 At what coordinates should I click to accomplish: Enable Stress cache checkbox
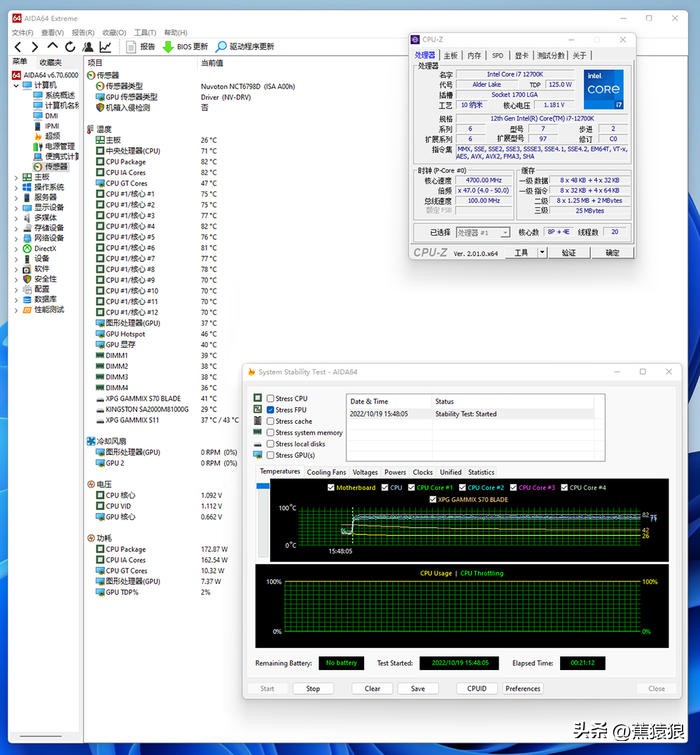point(271,421)
